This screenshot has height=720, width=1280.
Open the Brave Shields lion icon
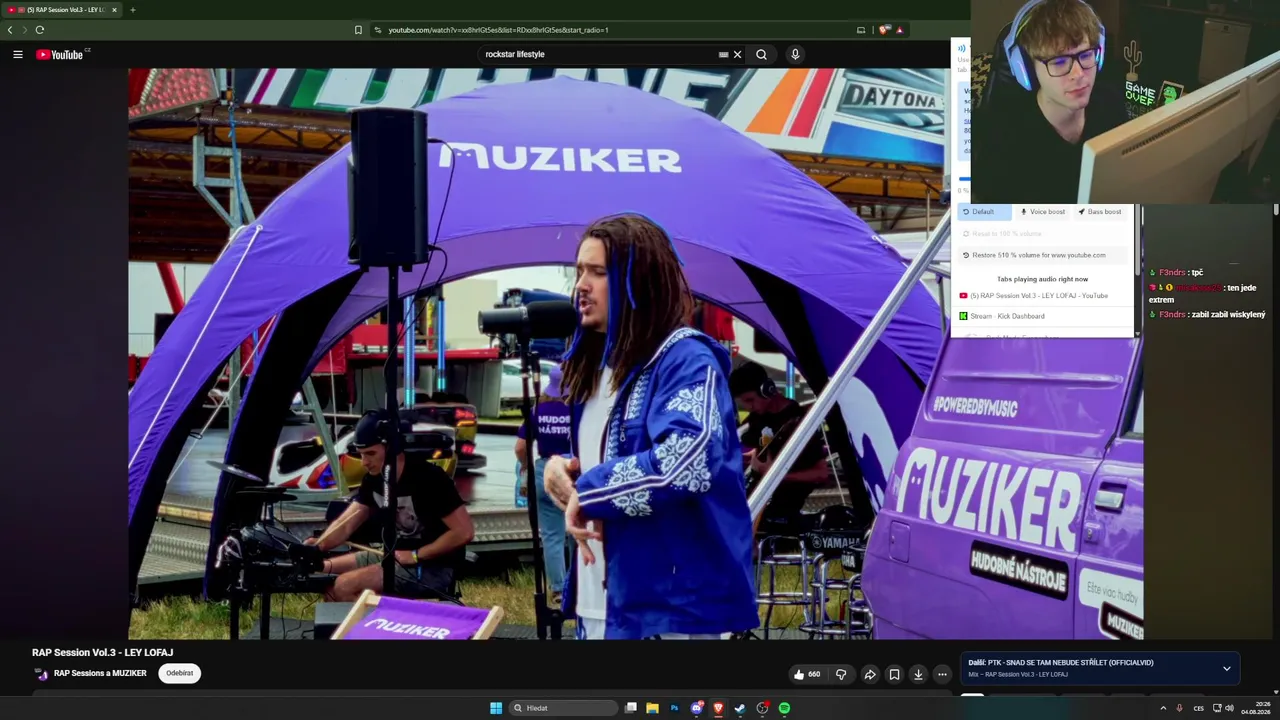[x=883, y=30]
